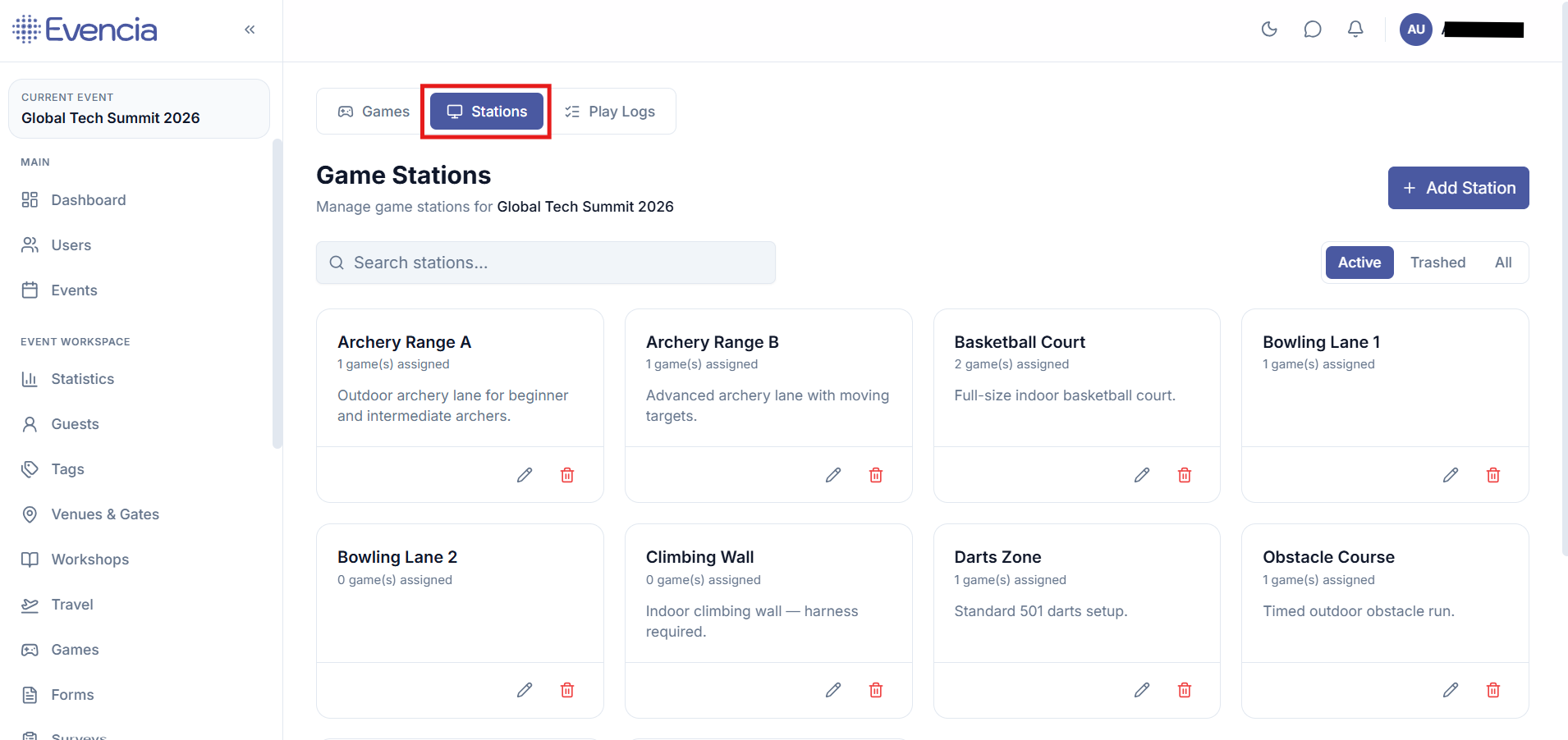Toggle dark mode moon icon
Screen dimensions: 1568x740
(x=1269, y=30)
